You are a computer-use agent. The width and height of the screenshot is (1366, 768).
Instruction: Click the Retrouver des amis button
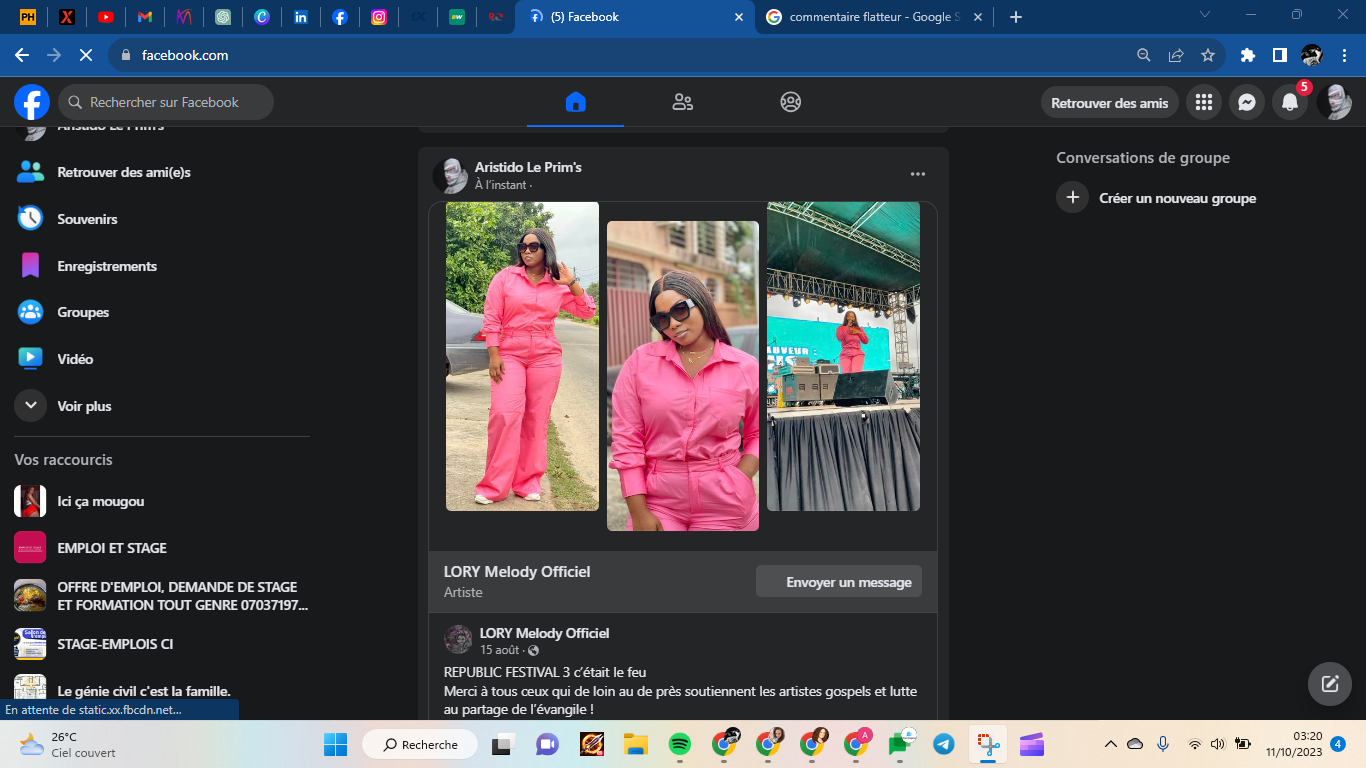[1109, 103]
